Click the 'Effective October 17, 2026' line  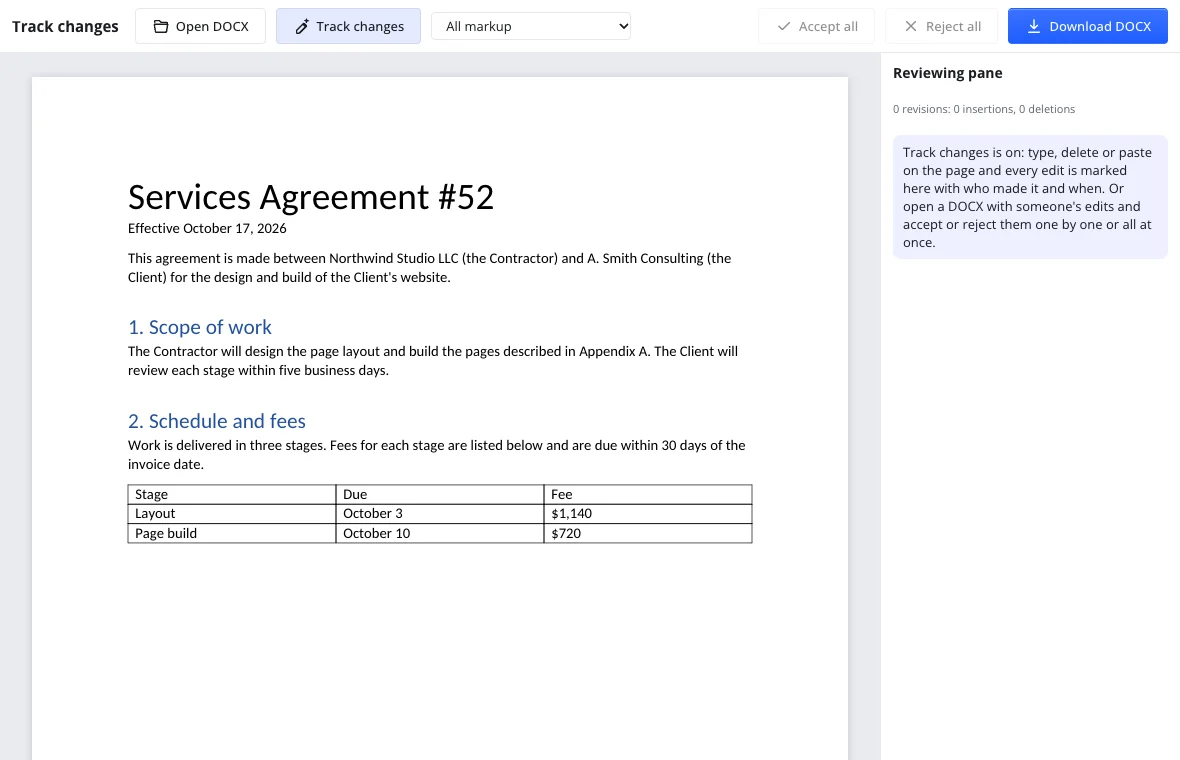(x=207, y=228)
